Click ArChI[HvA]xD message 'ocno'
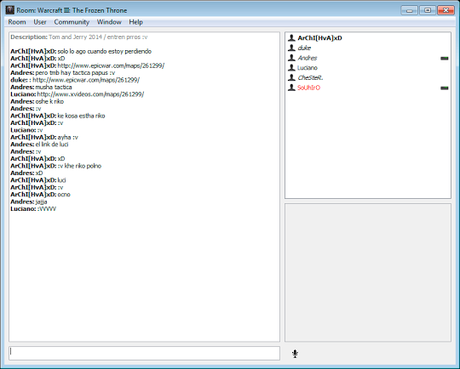Image resolution: width=460 pixels, height=369 pixels. (64, 194)
